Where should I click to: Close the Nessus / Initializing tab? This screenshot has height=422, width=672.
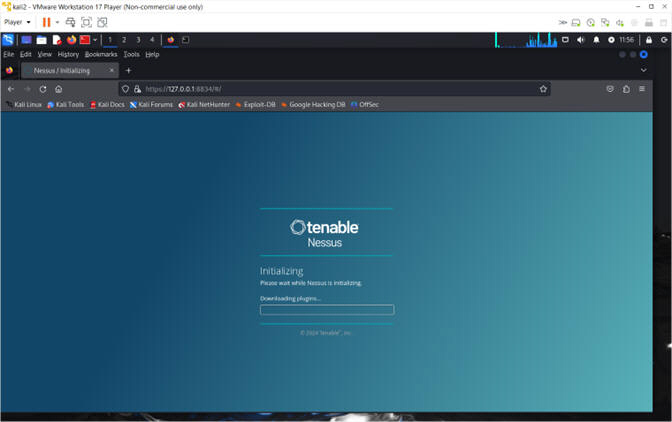point(112,70)
